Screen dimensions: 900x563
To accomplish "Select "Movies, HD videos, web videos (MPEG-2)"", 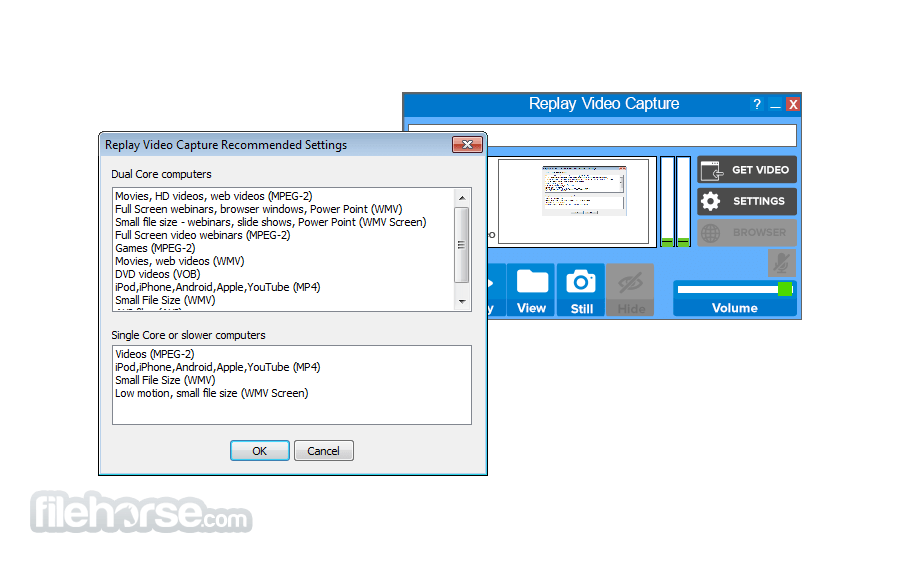I will click(214, 196).
